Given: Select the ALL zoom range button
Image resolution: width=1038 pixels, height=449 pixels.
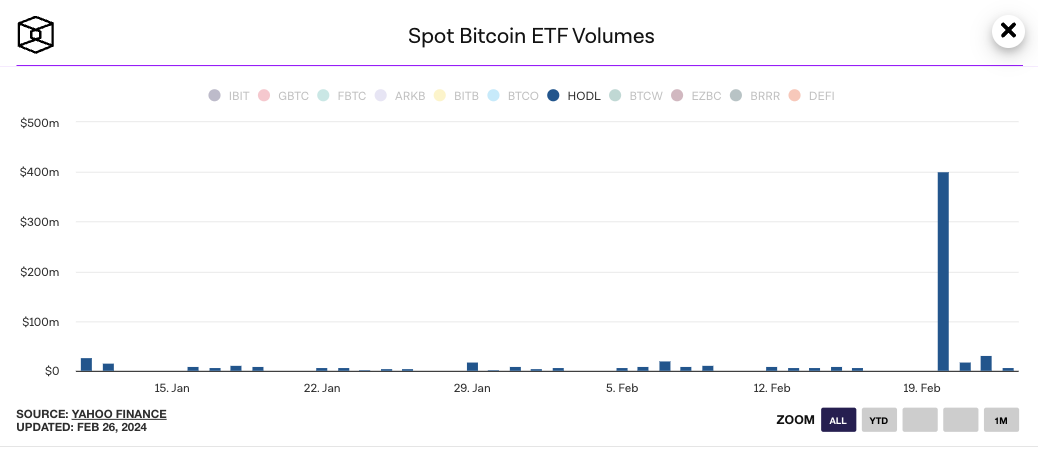Looking at the screenshot, I should [838, 420].
